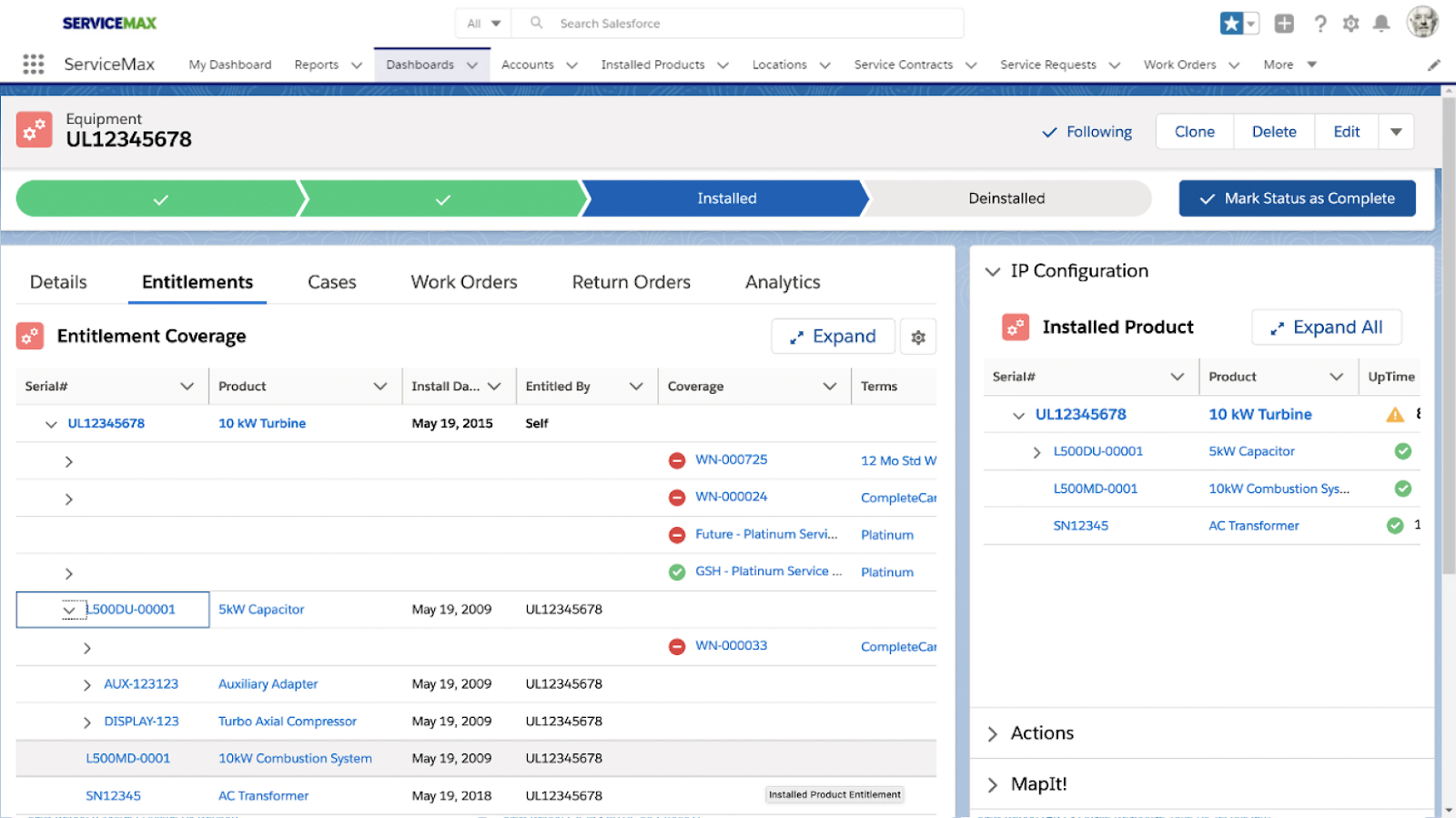Screen dimensions: 1456x818
Task: Open the user profile avatar
Action: tap(1421, 23)
